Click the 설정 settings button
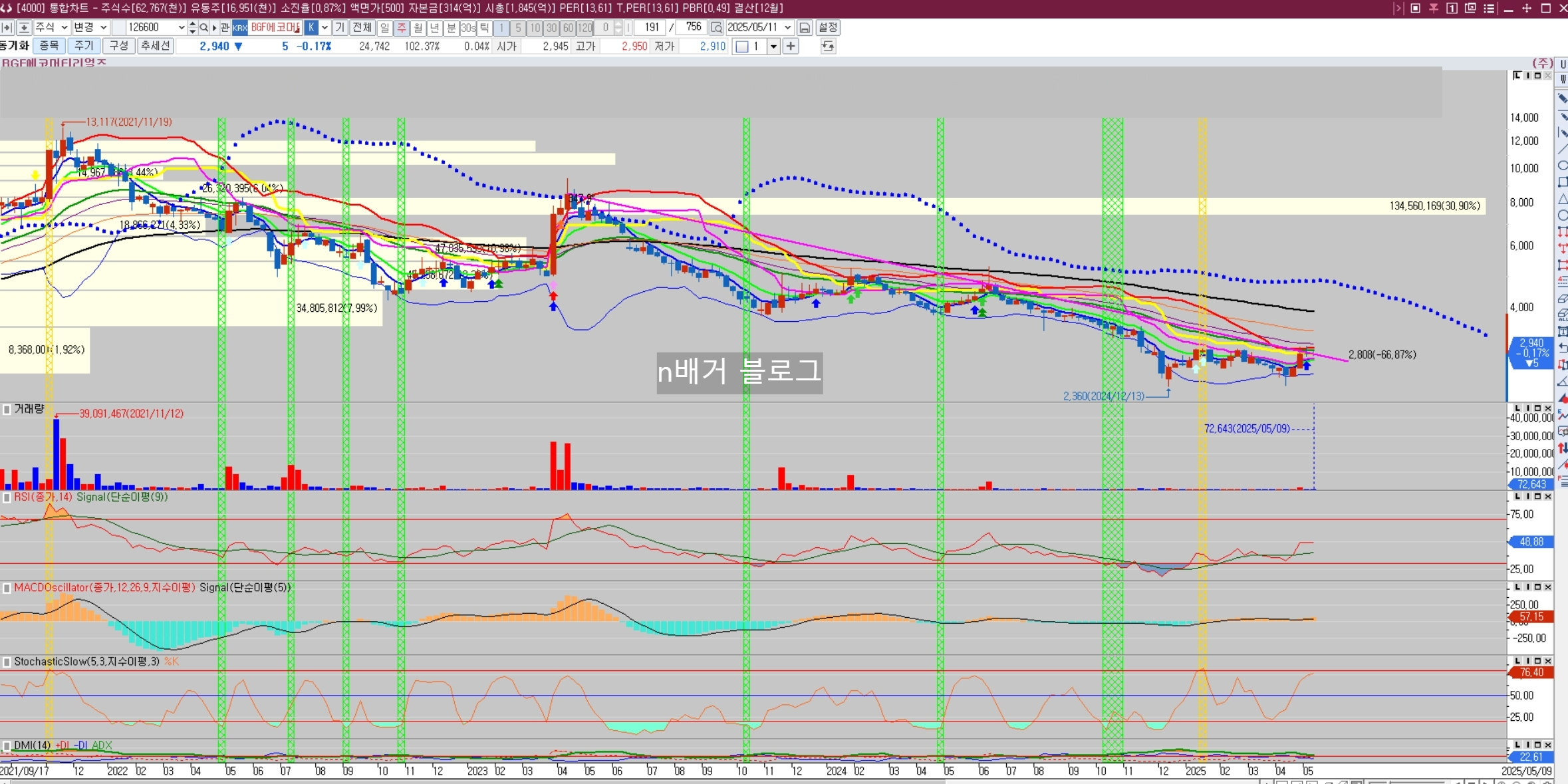Screen dimensions: 1568x784 pos(828,27)
